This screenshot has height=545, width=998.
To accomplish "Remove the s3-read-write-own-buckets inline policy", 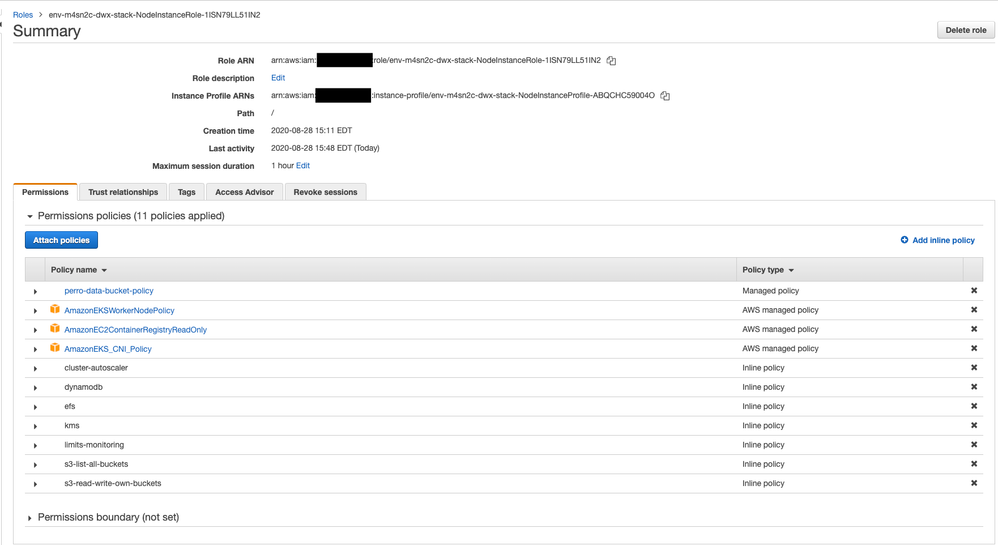I will [974, 483].
